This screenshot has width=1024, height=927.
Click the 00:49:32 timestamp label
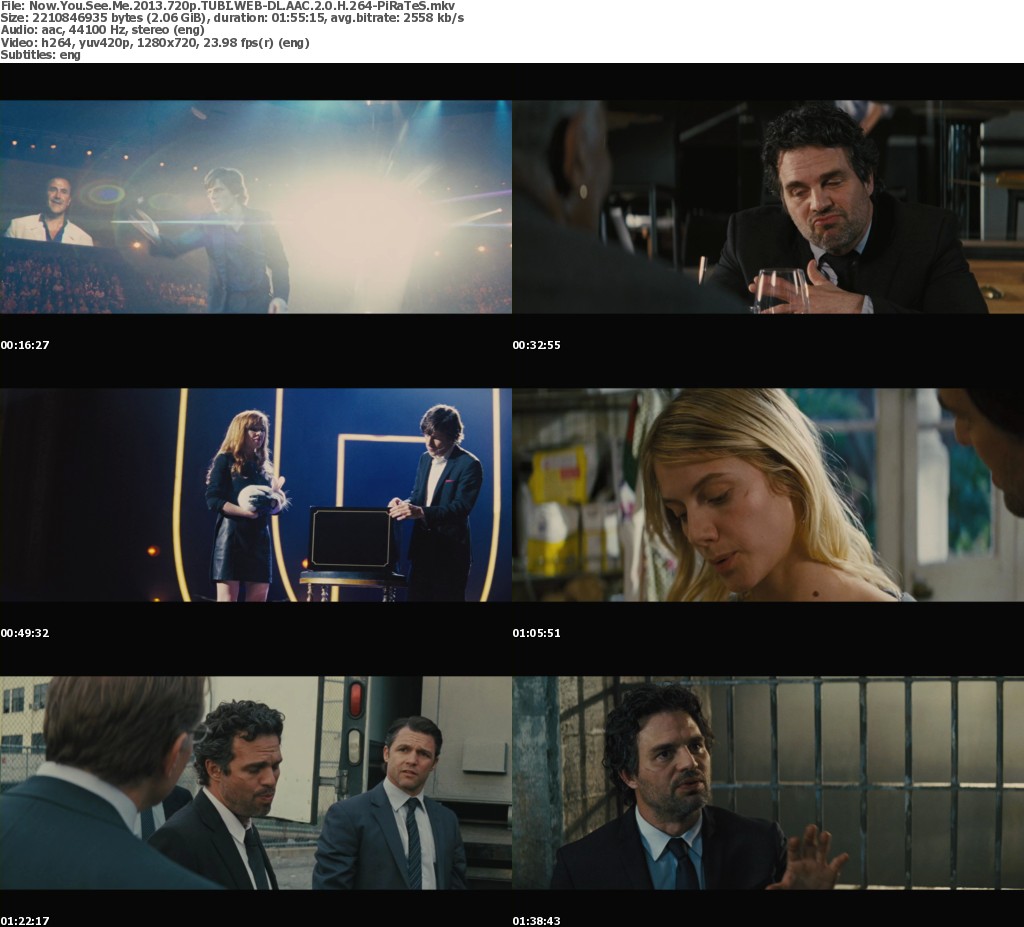click(25, 633)
